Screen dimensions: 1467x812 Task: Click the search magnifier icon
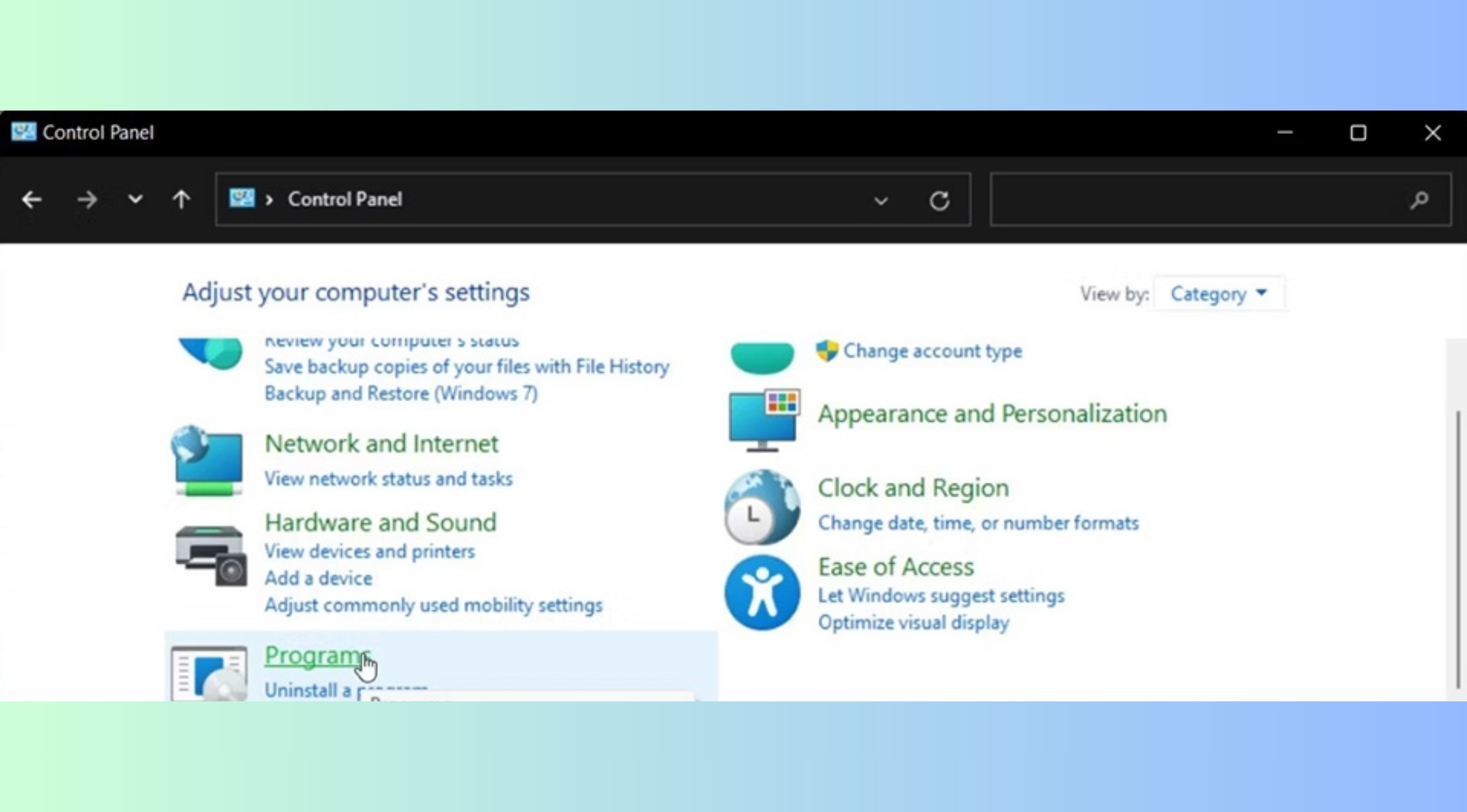[1420, 200]
